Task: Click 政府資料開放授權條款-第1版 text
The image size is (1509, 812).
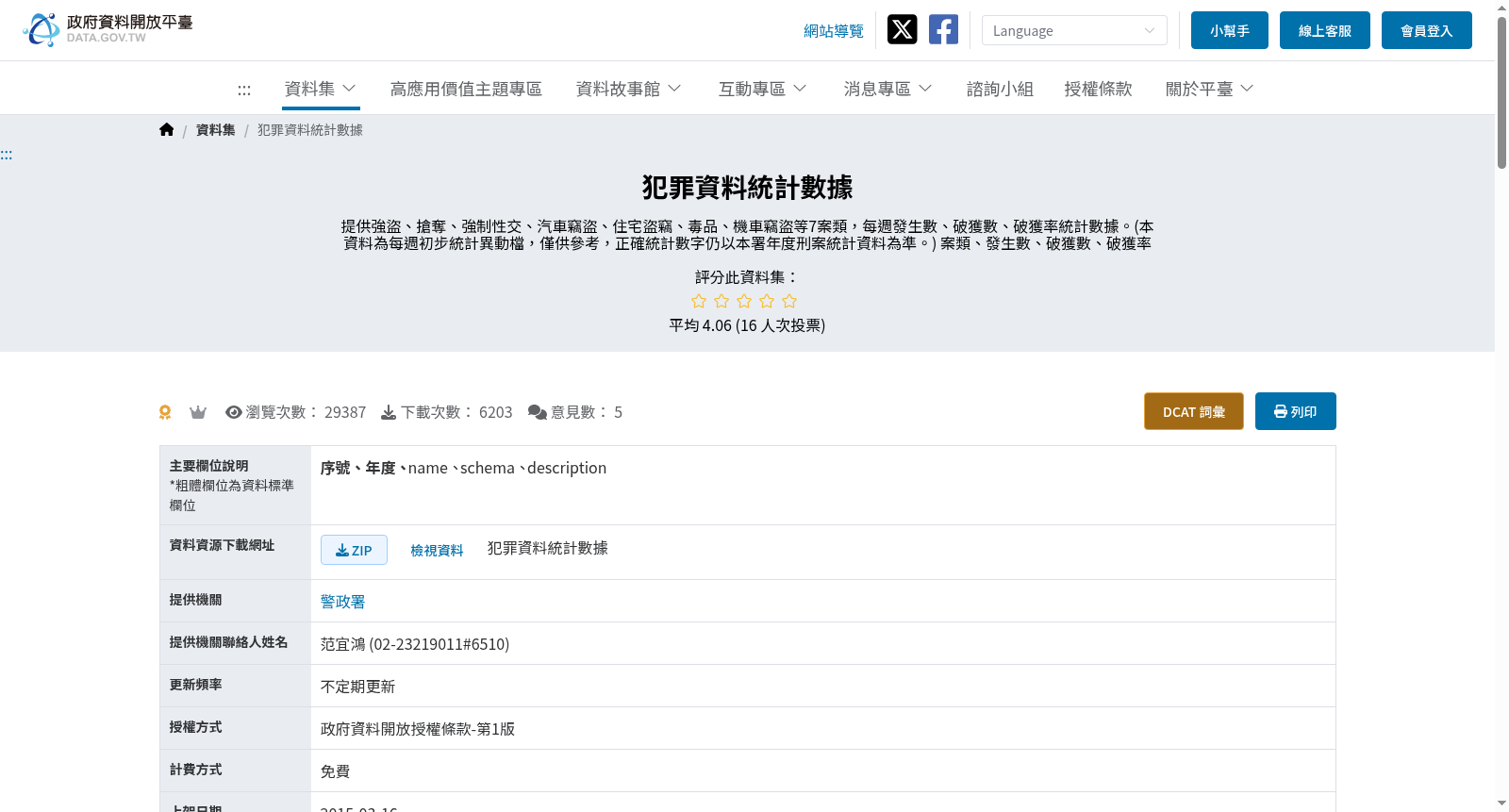Action: [x=418, y=729]
